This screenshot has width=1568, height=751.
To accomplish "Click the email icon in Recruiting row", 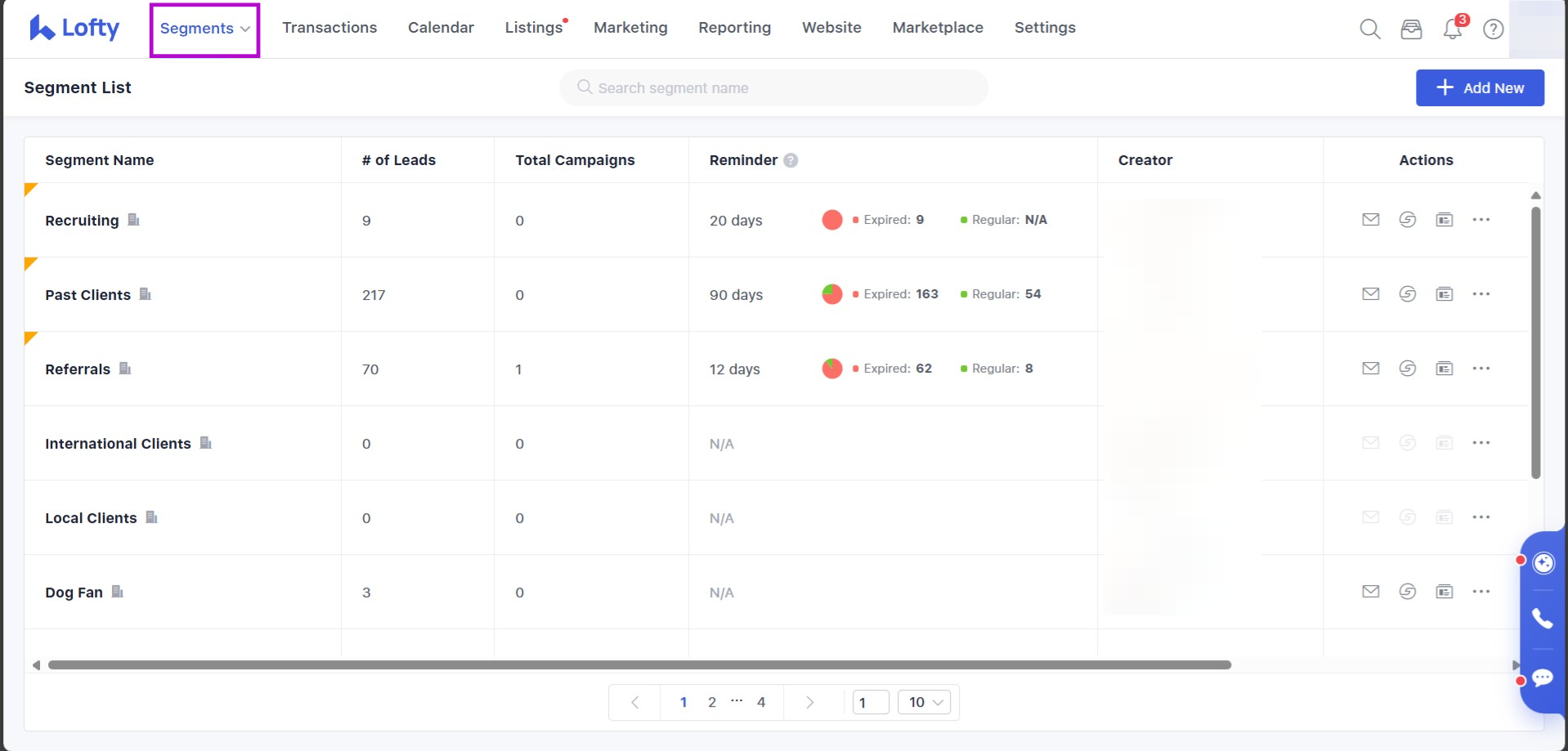I will pos(1370,220).
